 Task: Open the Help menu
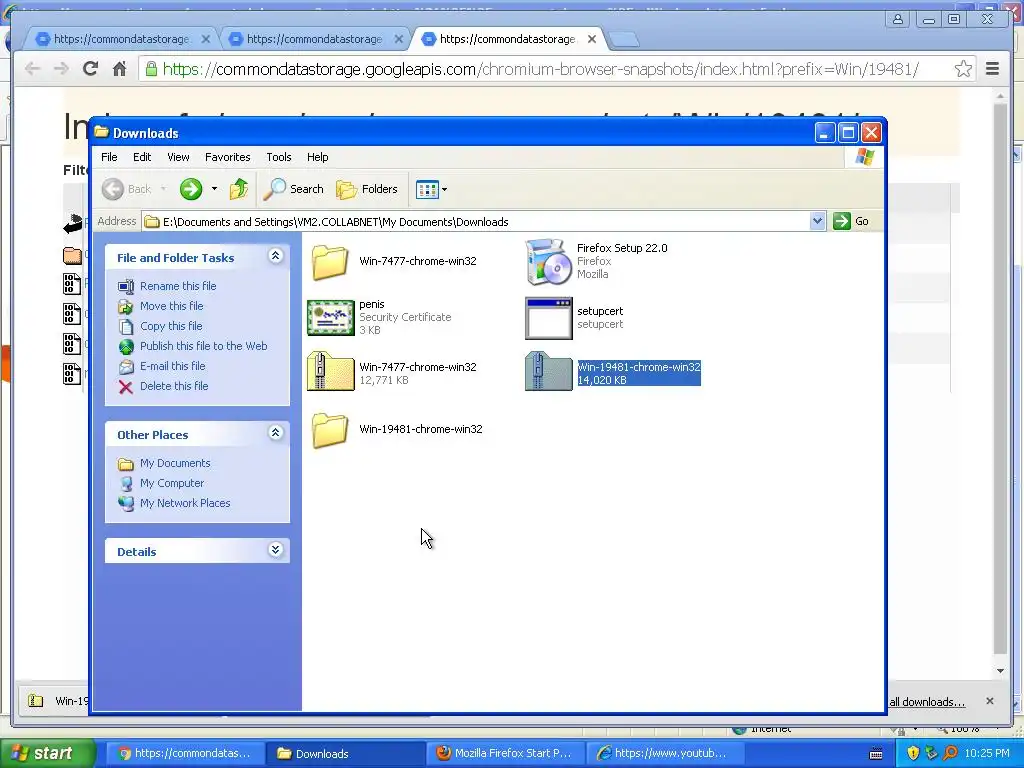tap(317, 157)
